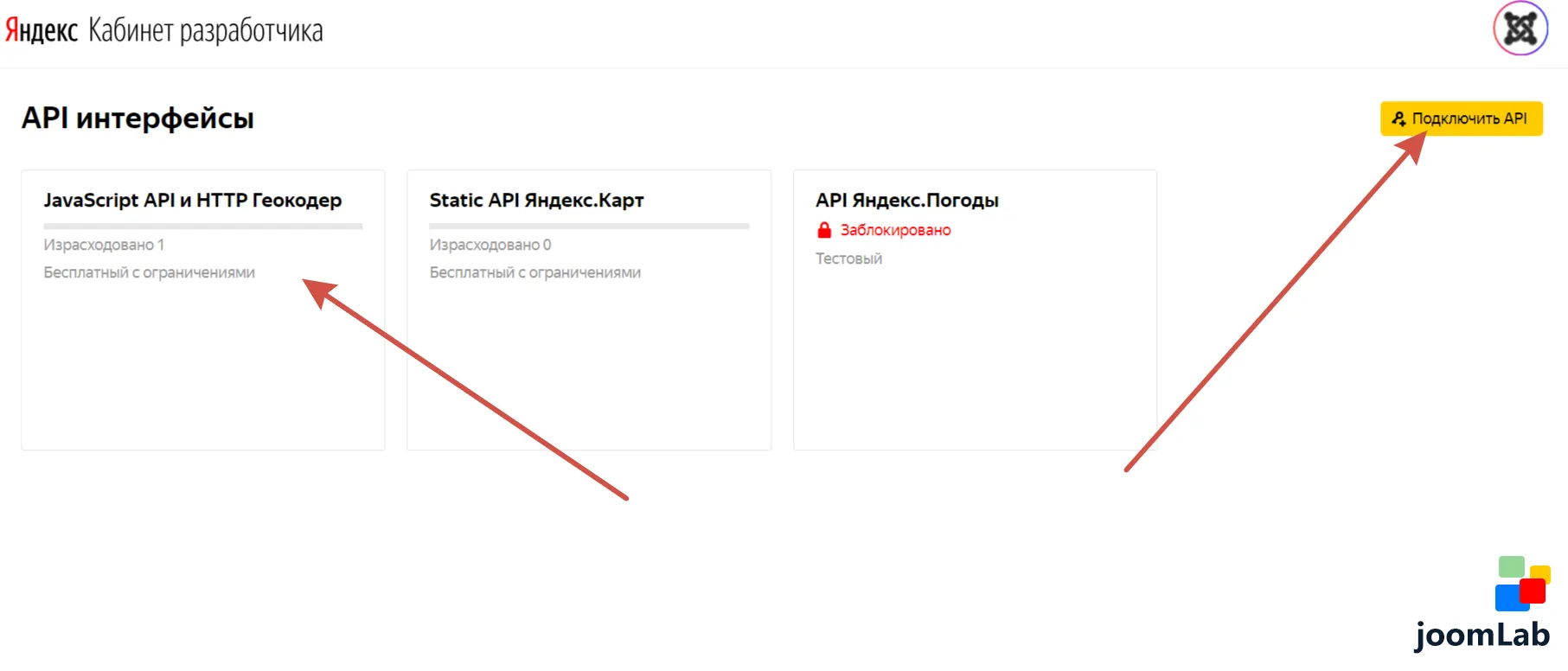Image resolution: width=1568 pixels, height=671 pixels.
Task: Click usage progress bar in JavaScript API card
Action: [x=203, y=227]
